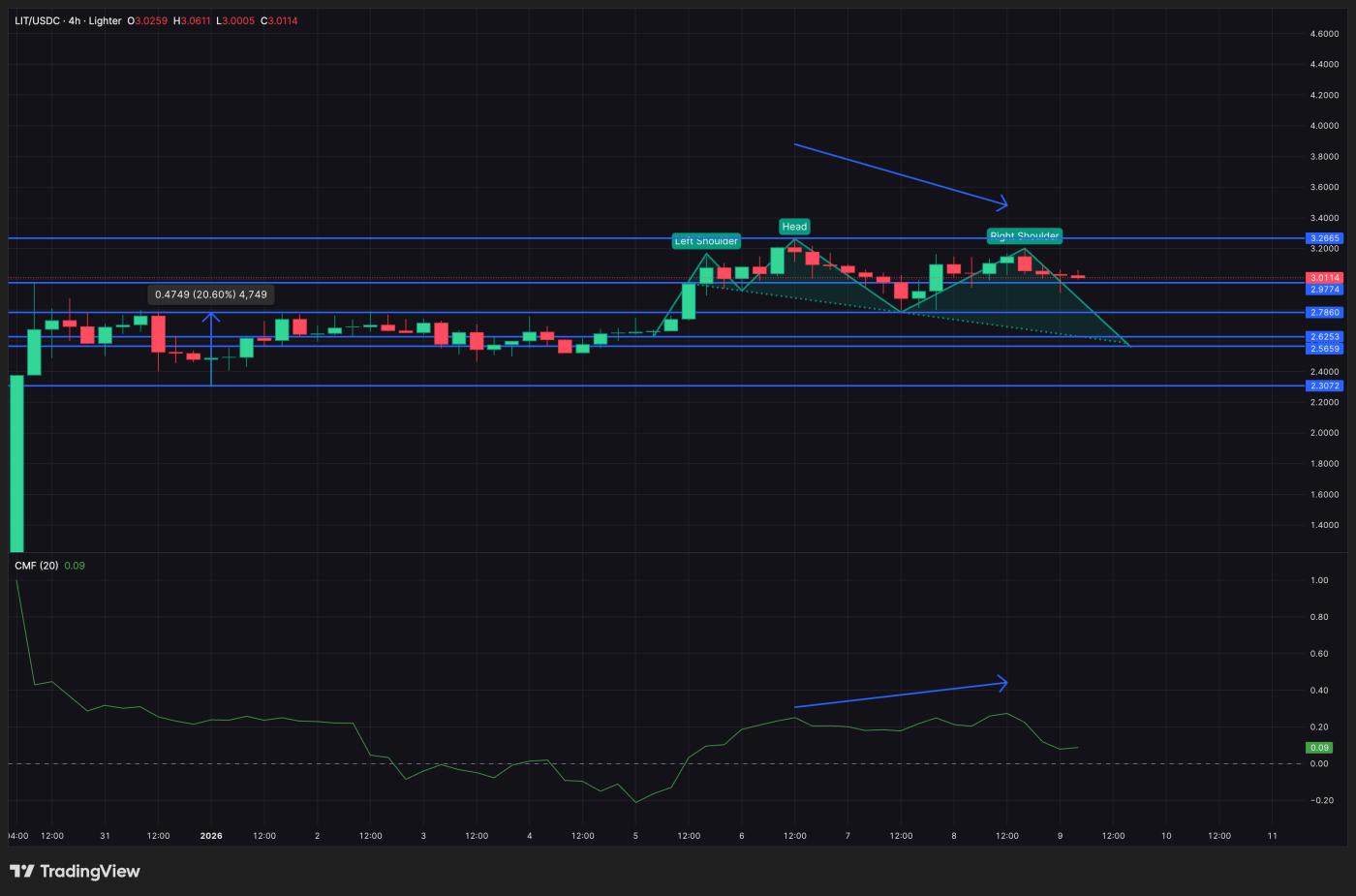Viewport: 1356px width, 896px height.
Task: Click the 2.6253 price level tag
Action: click(1324, 337)
